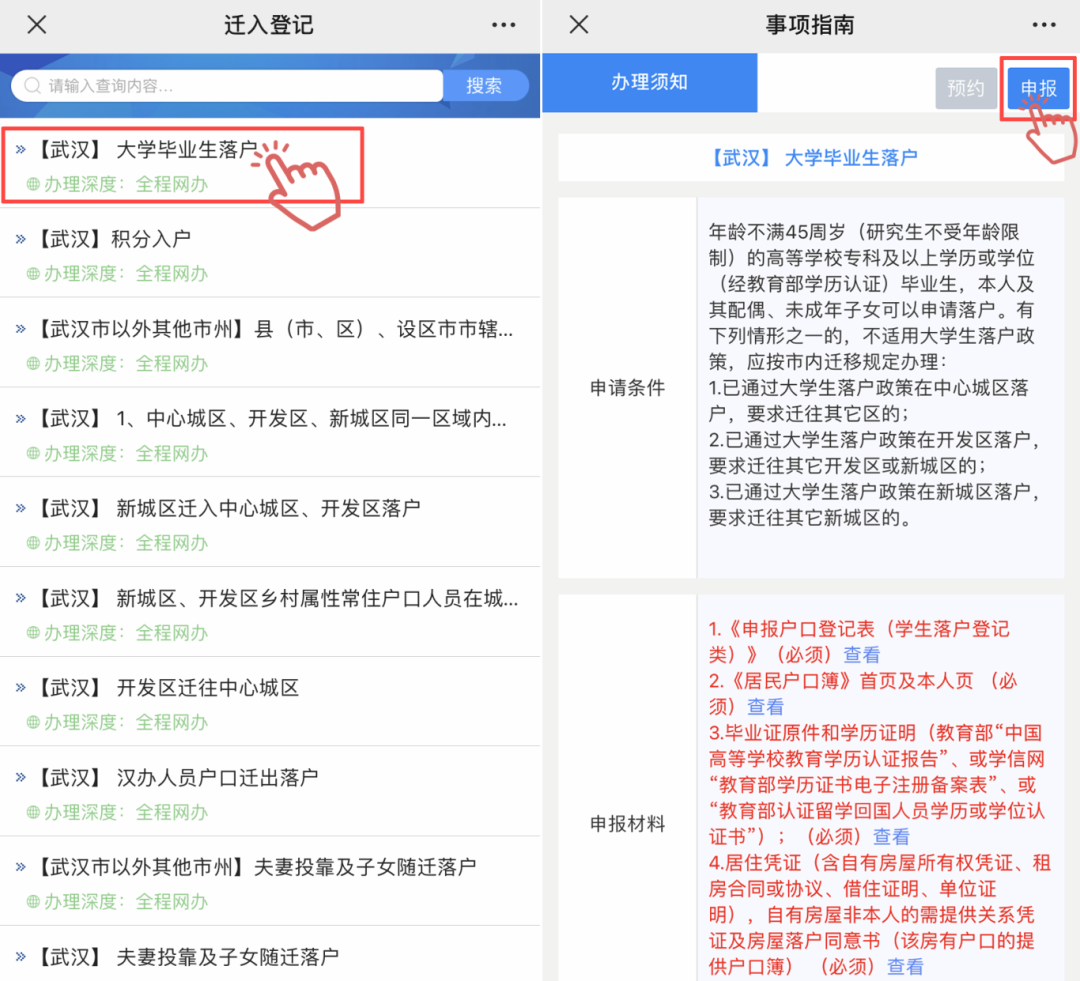Screen dimensions: 1080x981
Task: Click the globe icon under 汉办人员户口迁出落户
Action: (x=33, y=812)
